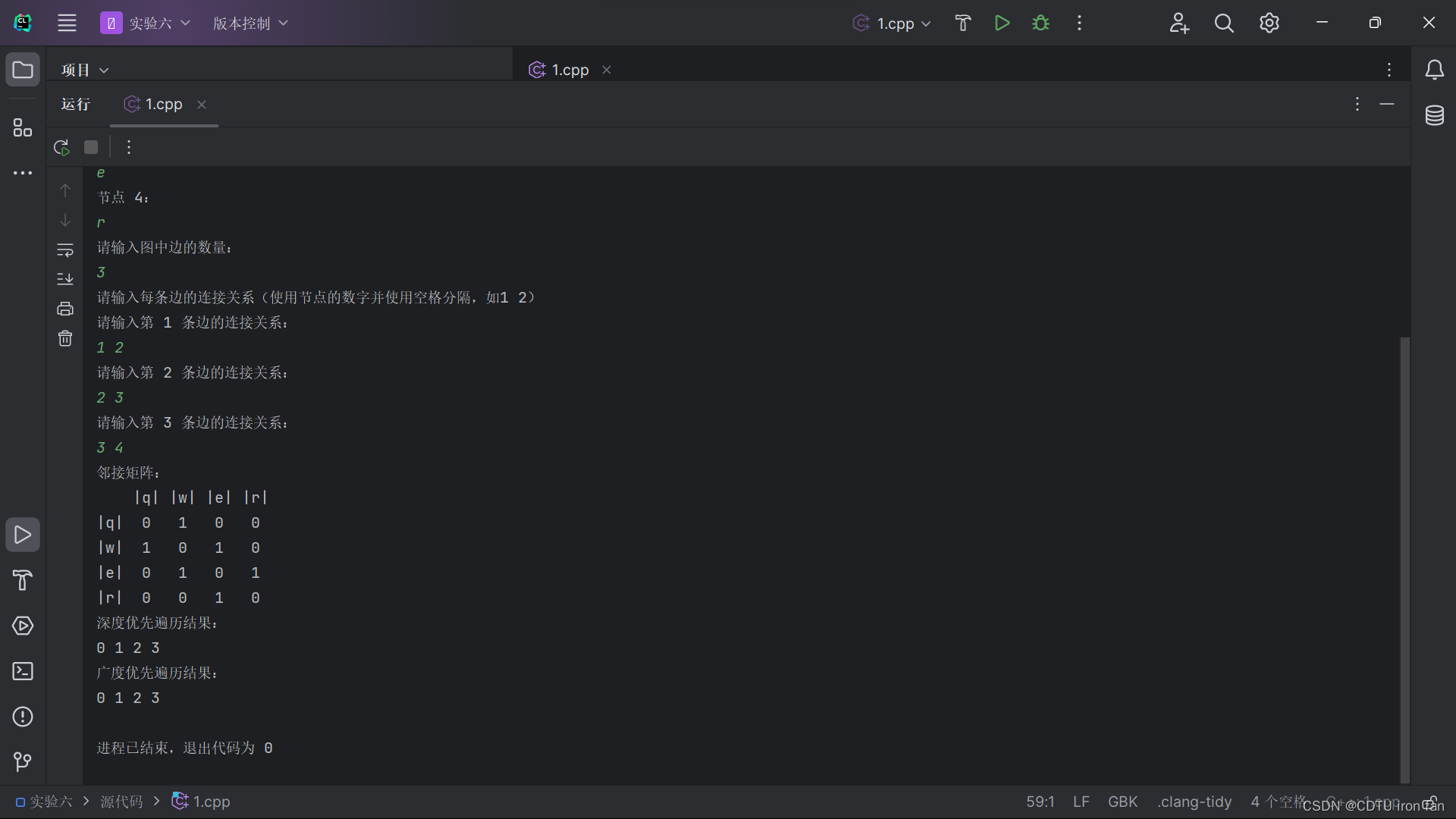Click GBK encoding in status bar
Image resolution: width=1456 pixels, height=819 pixels.
point(1122,802)
